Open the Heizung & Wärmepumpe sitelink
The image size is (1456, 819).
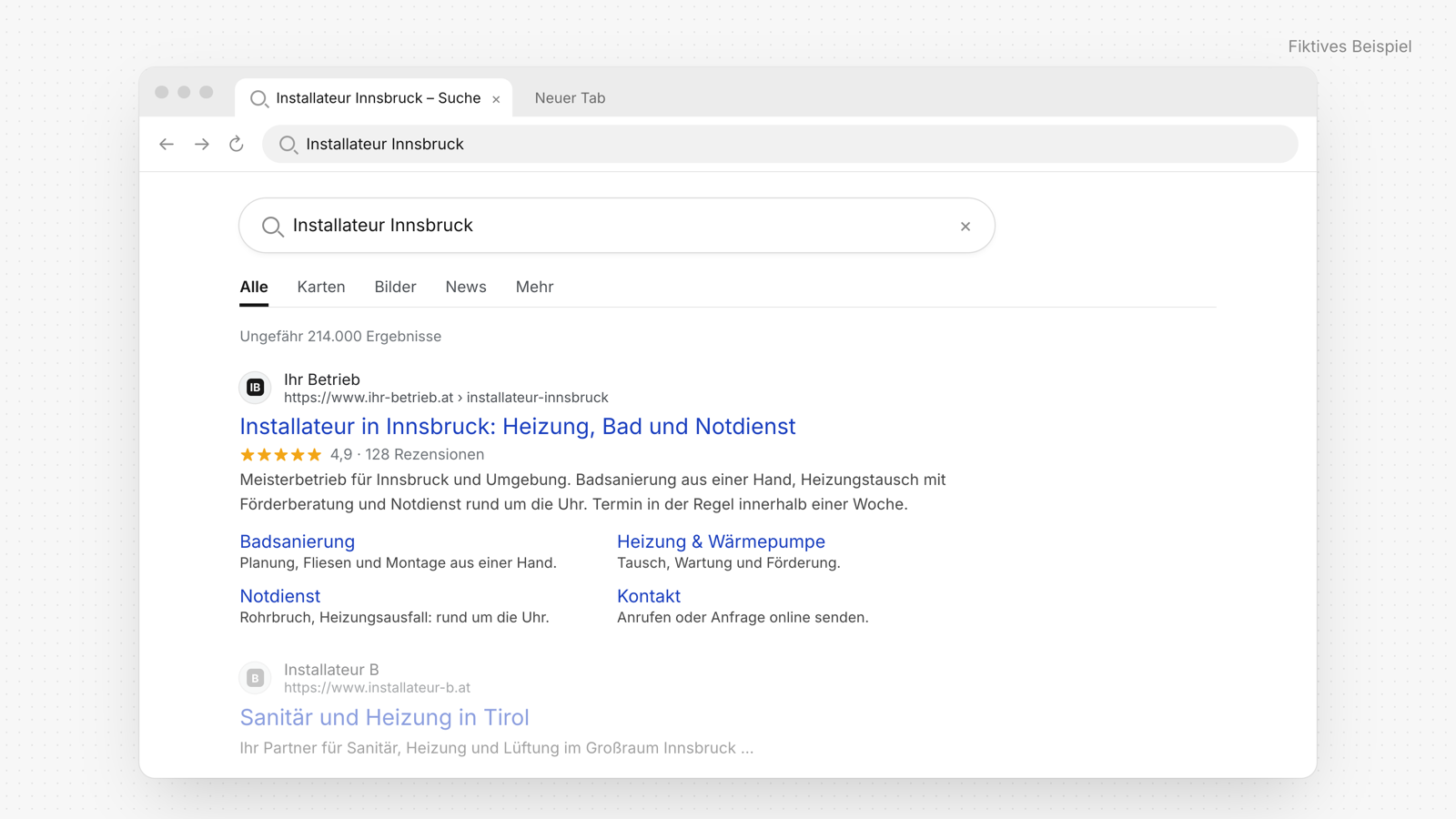click(x=721, y=541)
